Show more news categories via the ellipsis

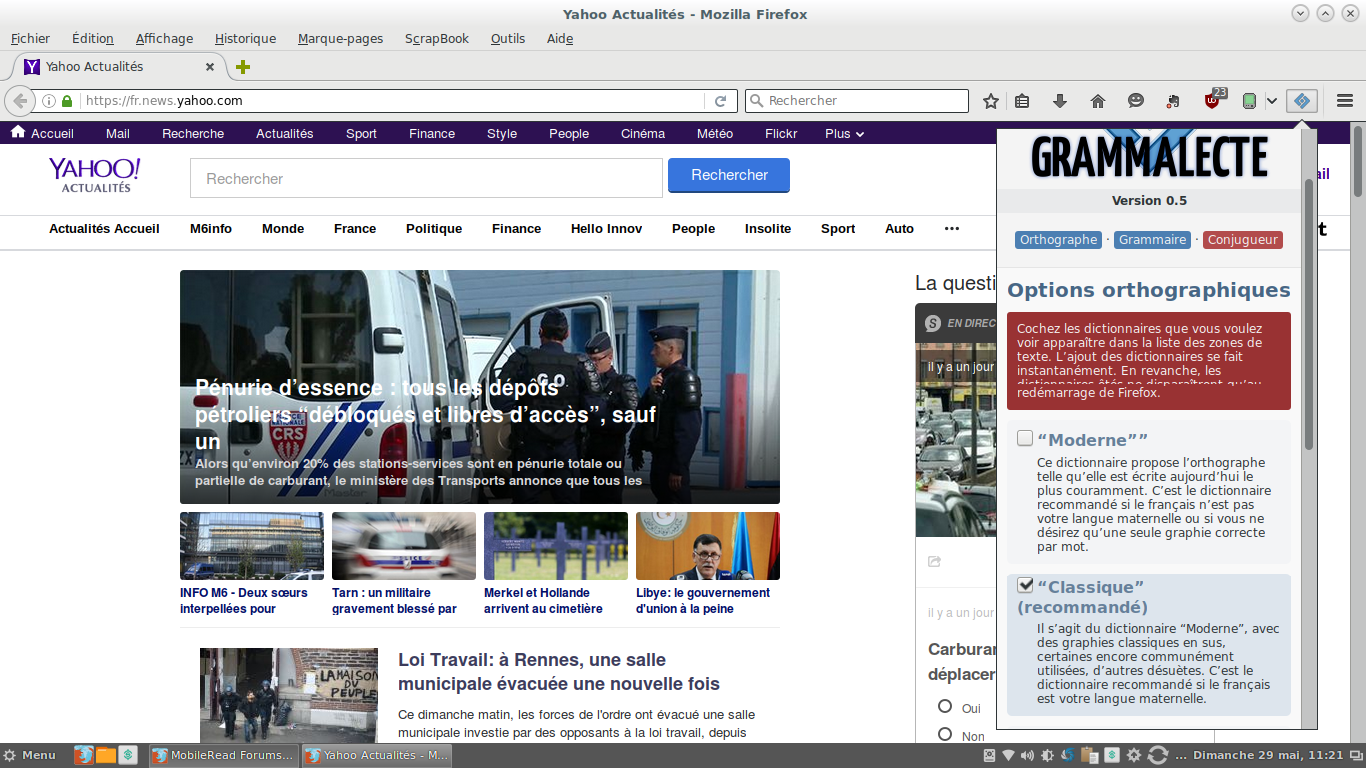pos(952,229)
